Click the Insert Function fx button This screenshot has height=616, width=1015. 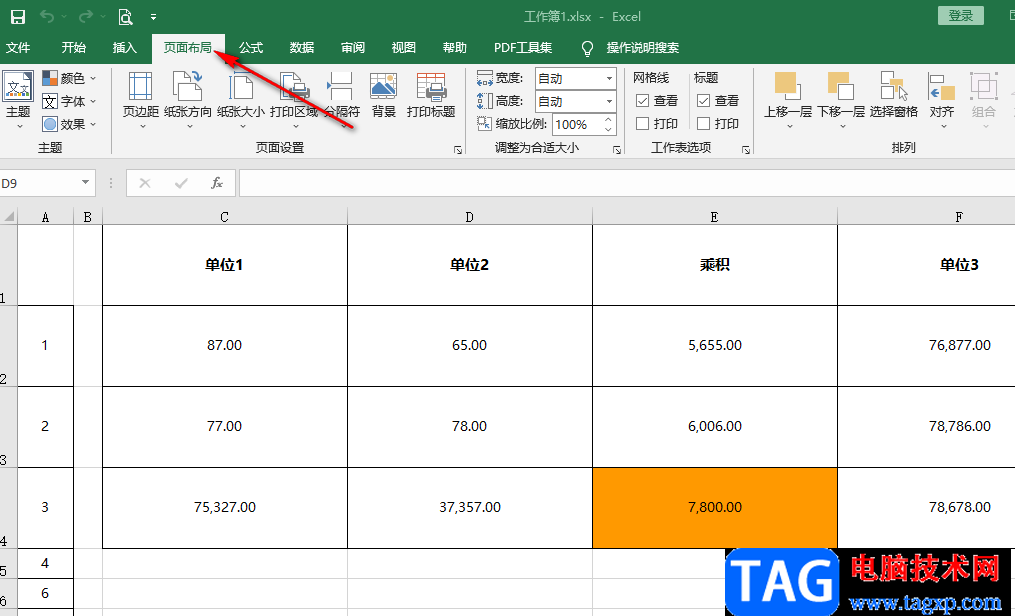(217, 183)
